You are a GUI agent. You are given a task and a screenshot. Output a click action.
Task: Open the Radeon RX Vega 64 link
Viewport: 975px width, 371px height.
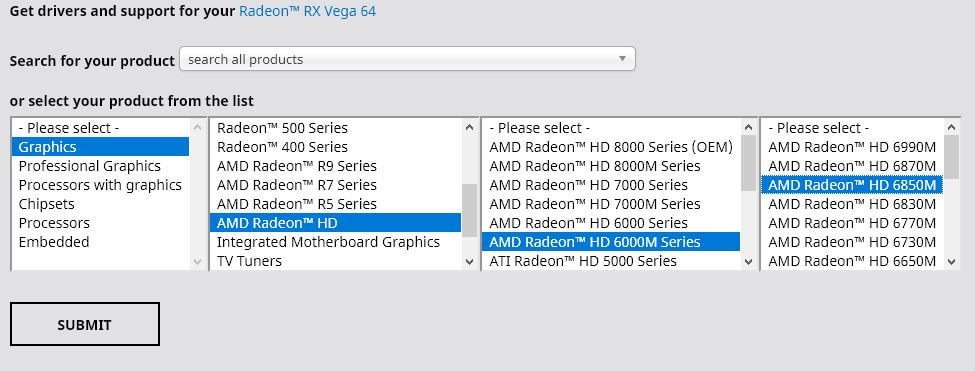coord(307,11)
